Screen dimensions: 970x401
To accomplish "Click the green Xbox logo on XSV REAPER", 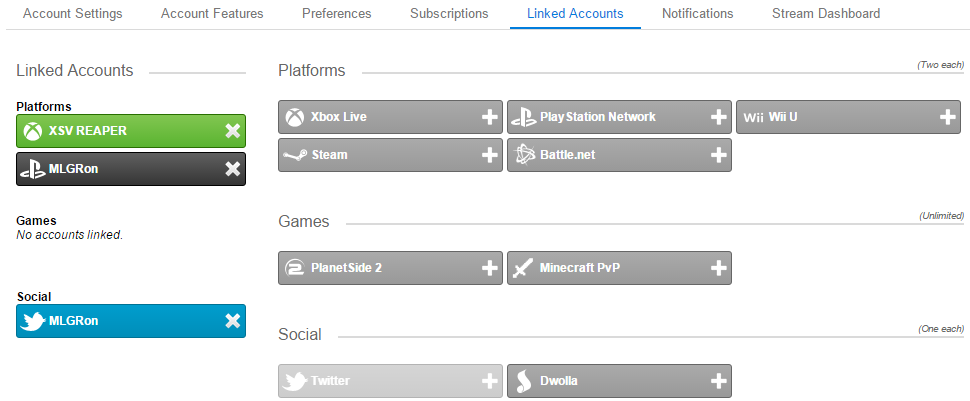I will [x=33, y=131].
